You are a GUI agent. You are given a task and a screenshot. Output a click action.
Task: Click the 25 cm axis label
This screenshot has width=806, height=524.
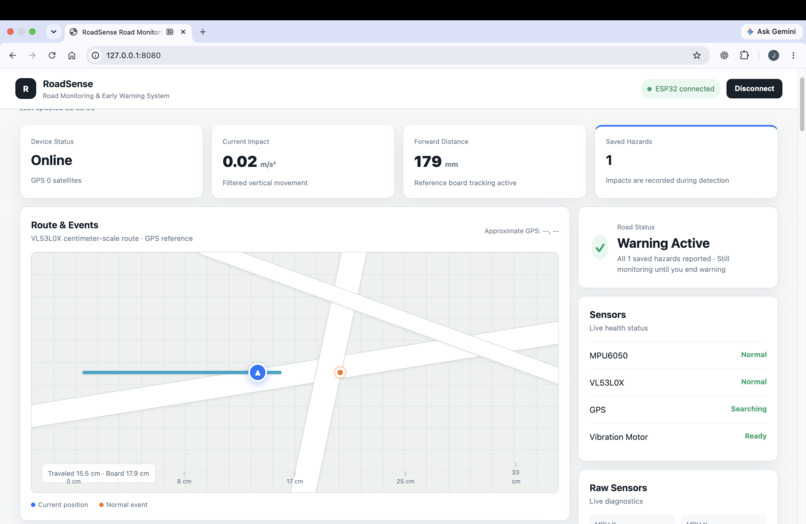pyautogui.click(x=405, y=481)
